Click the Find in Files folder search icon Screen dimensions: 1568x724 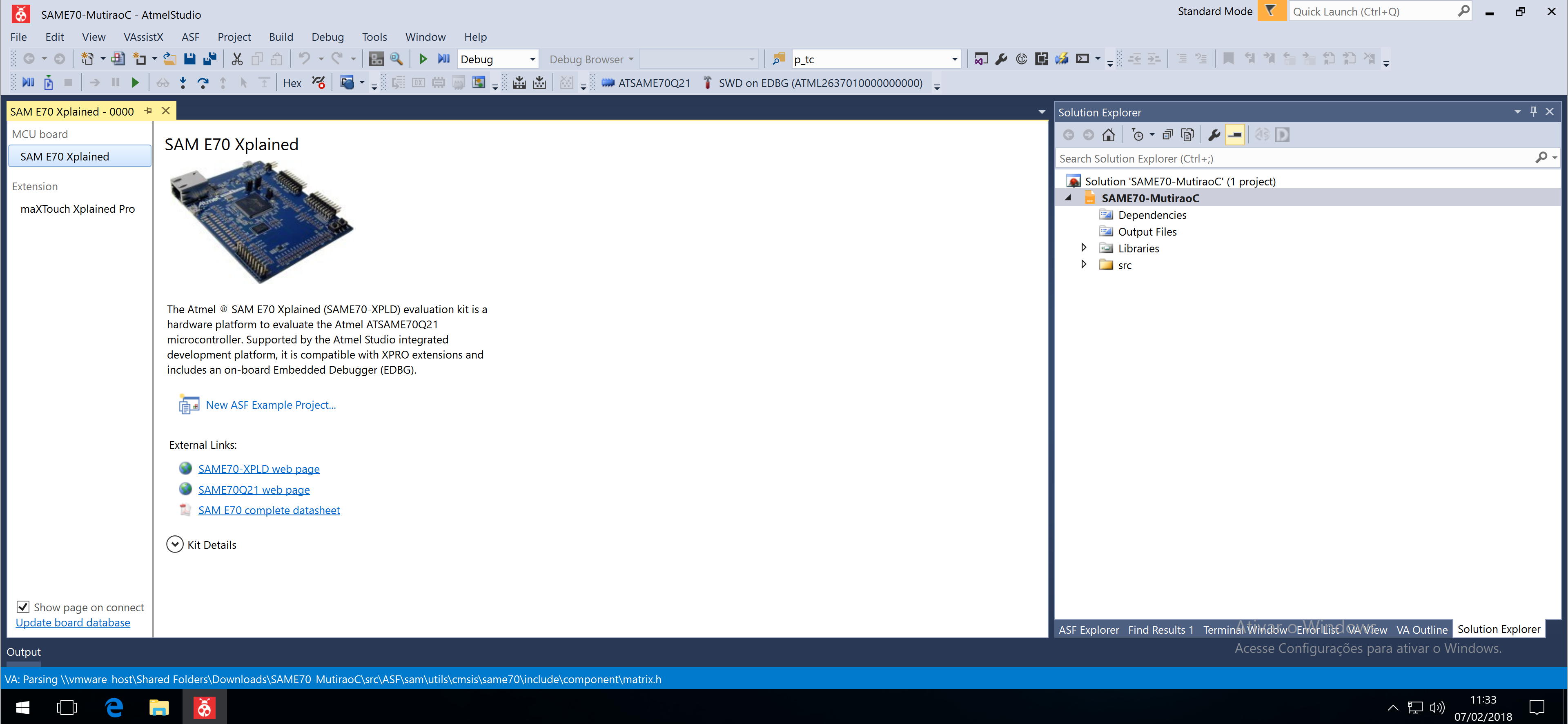[x=779, y=59]
